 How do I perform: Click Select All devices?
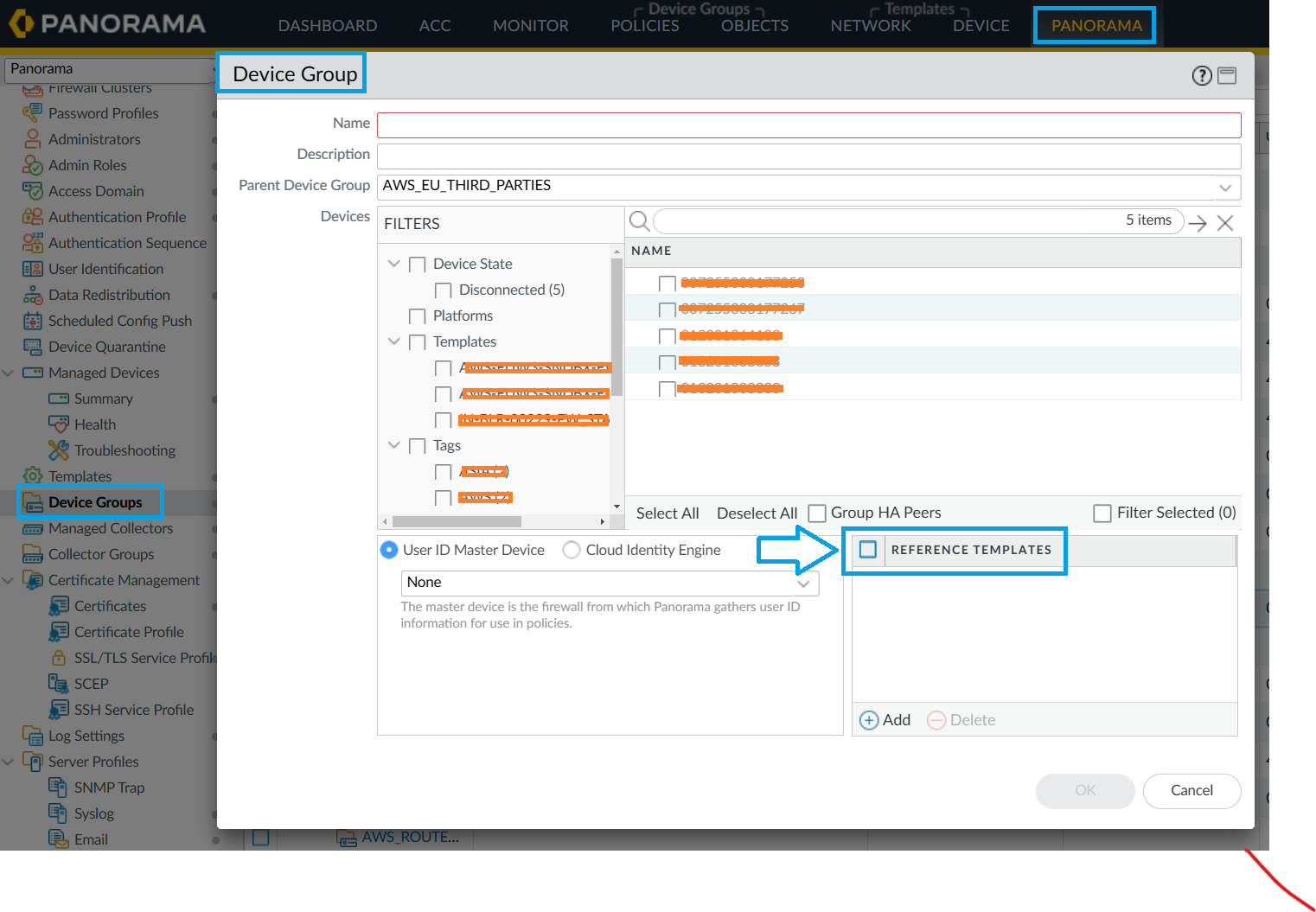coord(668,513)
